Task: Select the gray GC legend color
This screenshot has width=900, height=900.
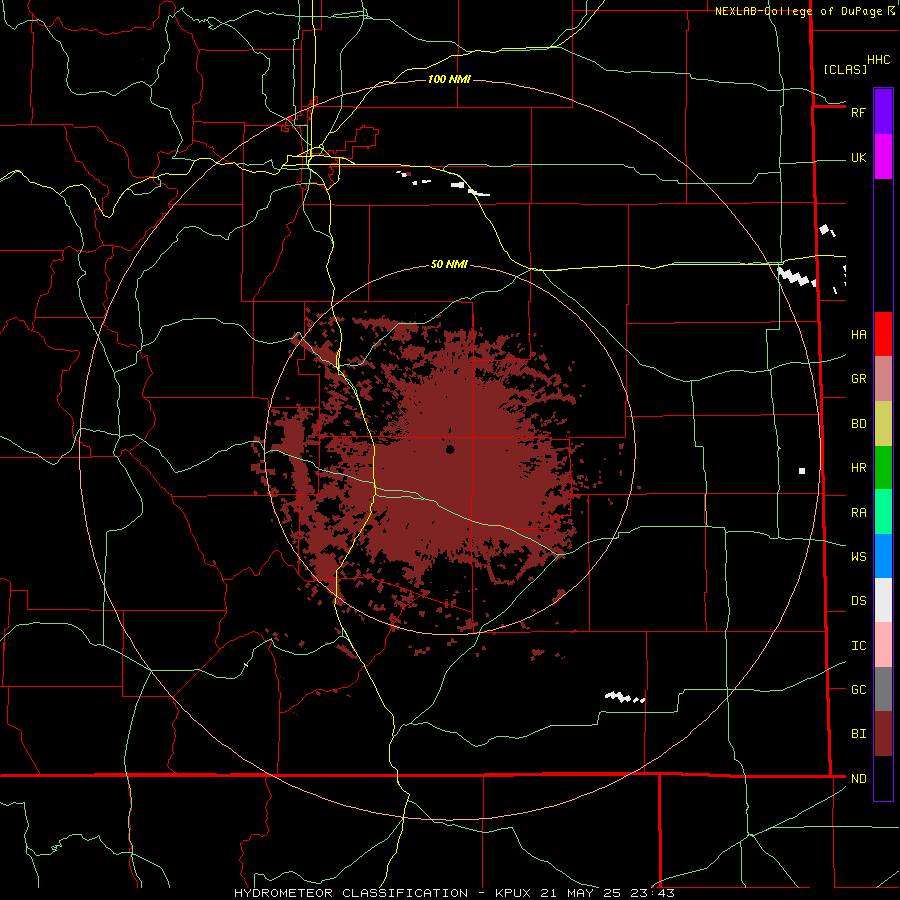Action: coord(883,689)
